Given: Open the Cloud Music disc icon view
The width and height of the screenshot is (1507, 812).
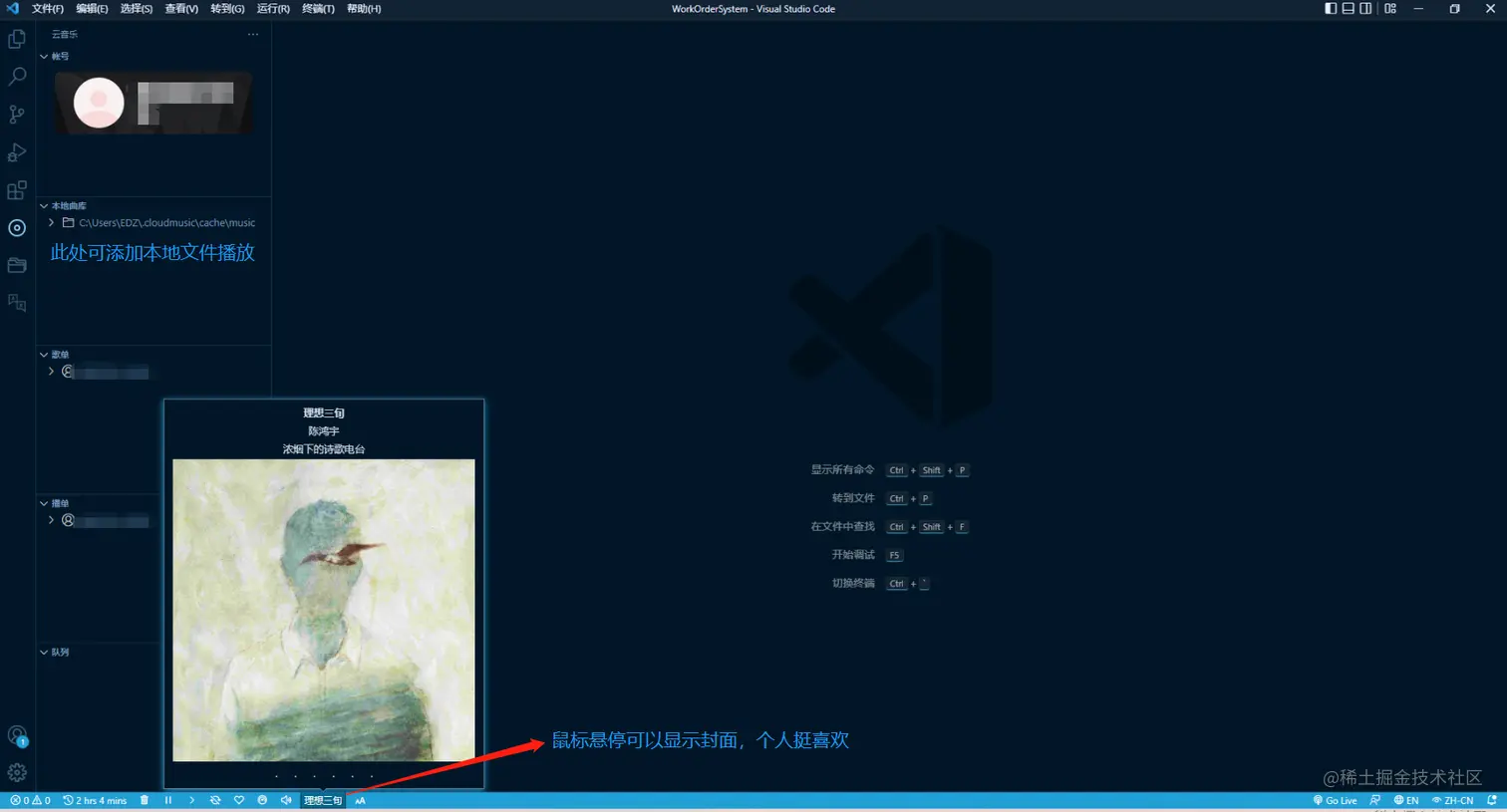Looking at the screenshot, I should (17, 228).
